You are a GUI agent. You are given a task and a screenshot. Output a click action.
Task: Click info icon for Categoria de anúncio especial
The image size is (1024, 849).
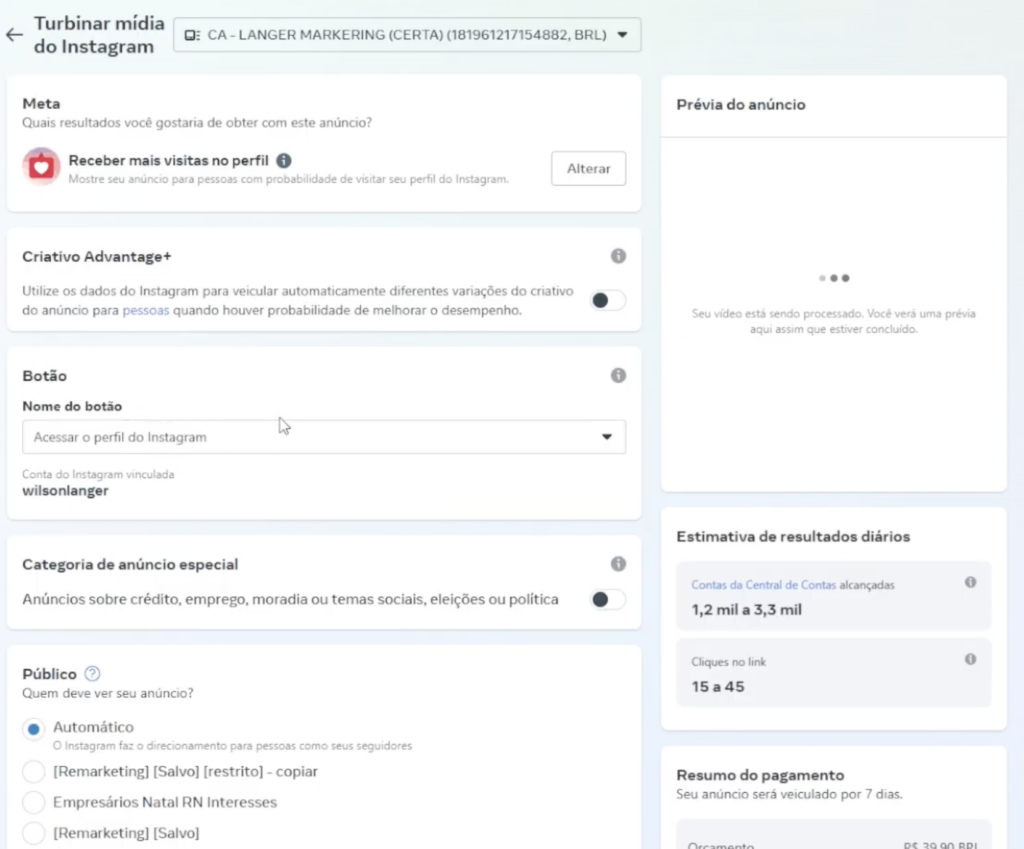[618, 564]
